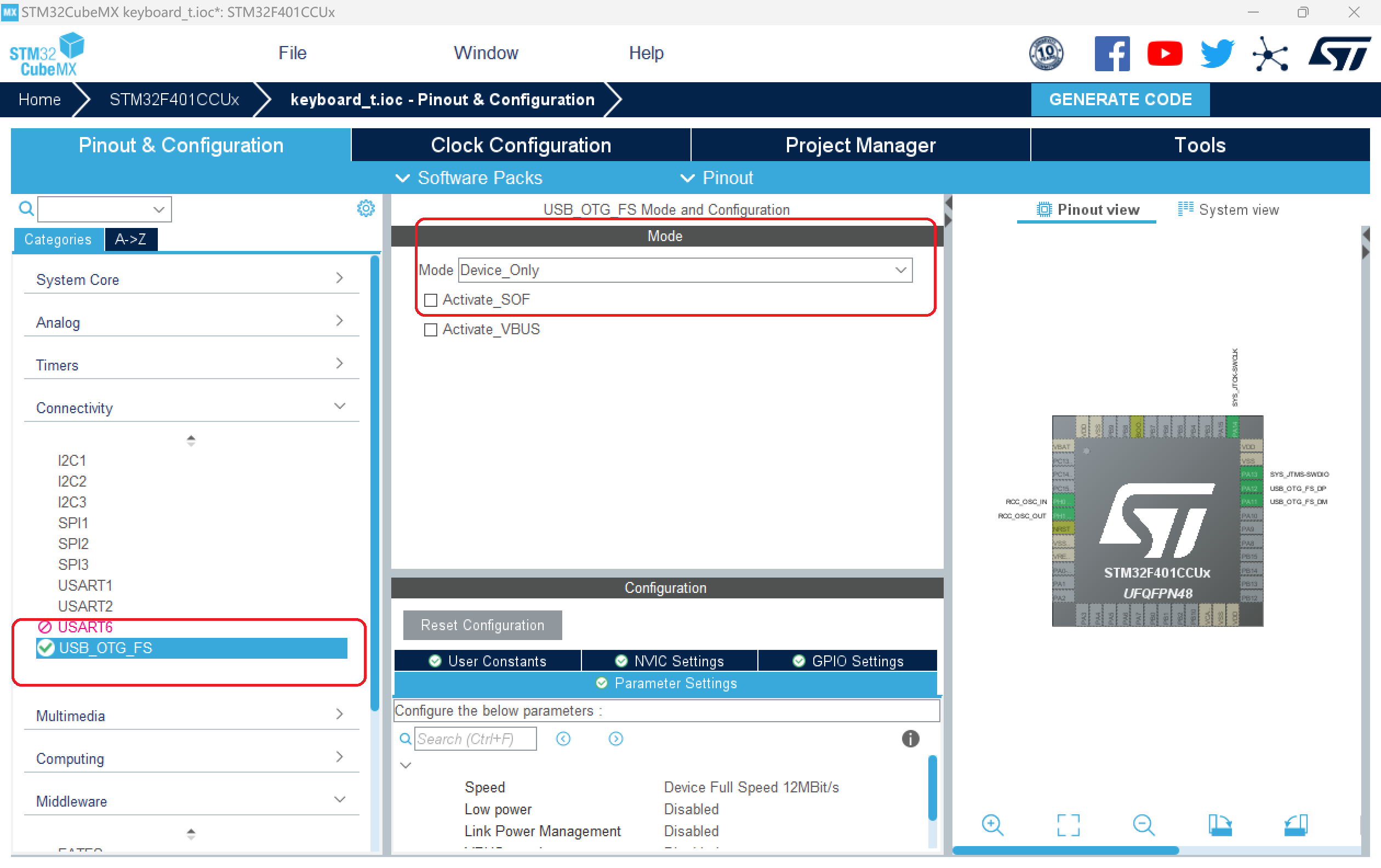Click the fit-to-screen pinout icon
Image resolution: width=1381 pixels, height=868 pixels.
pyautogui.click(x=1068, y=826)
